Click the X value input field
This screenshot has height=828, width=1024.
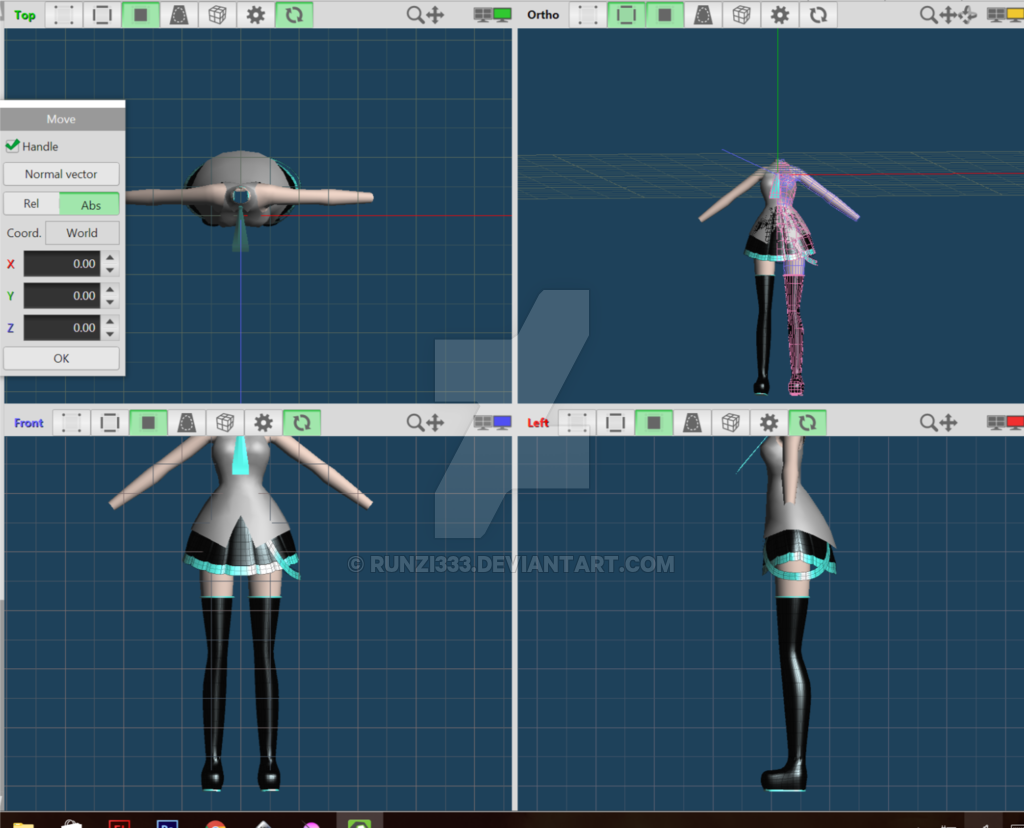pyautogui.click(x=62, y=264)
